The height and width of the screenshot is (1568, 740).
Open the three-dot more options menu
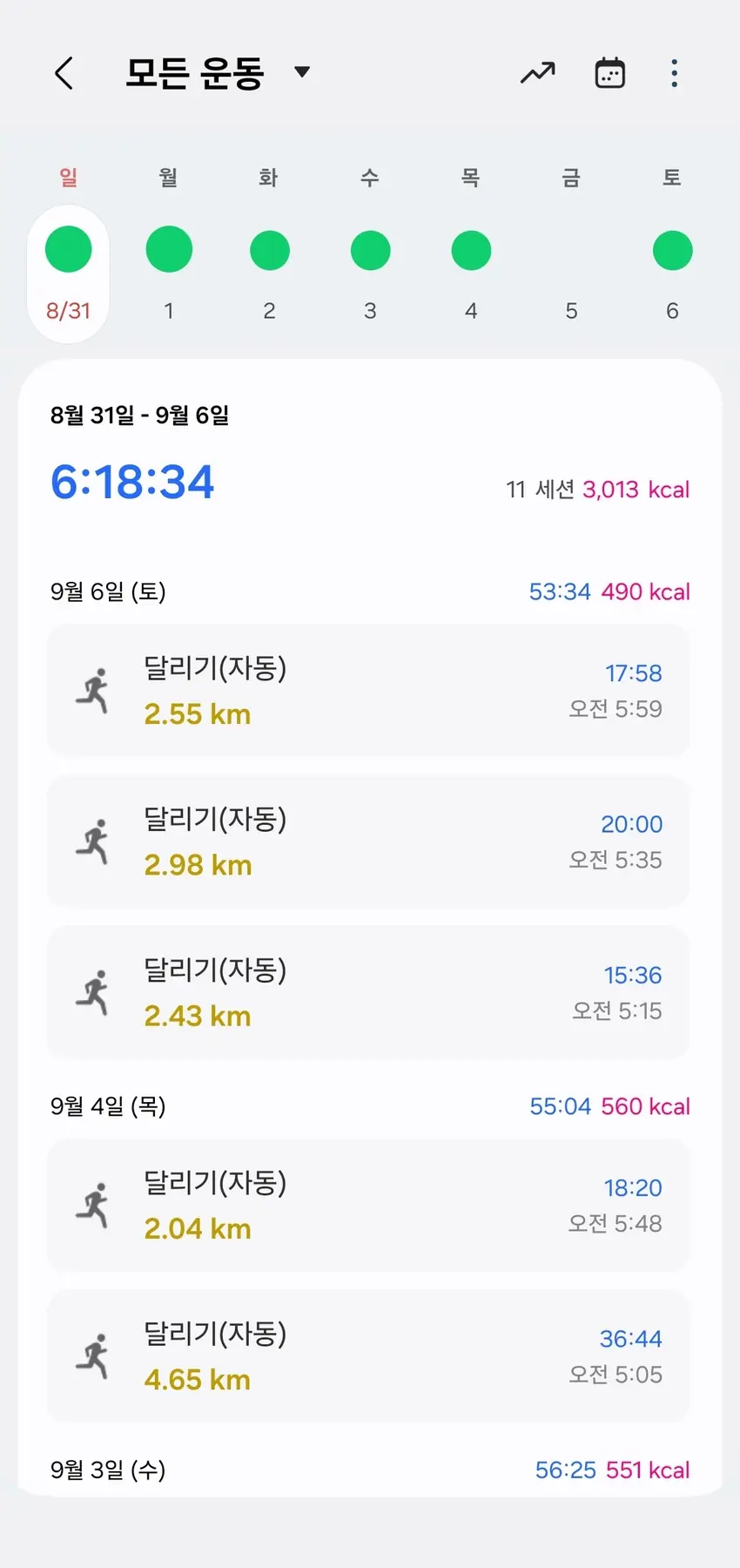(674, 73)
